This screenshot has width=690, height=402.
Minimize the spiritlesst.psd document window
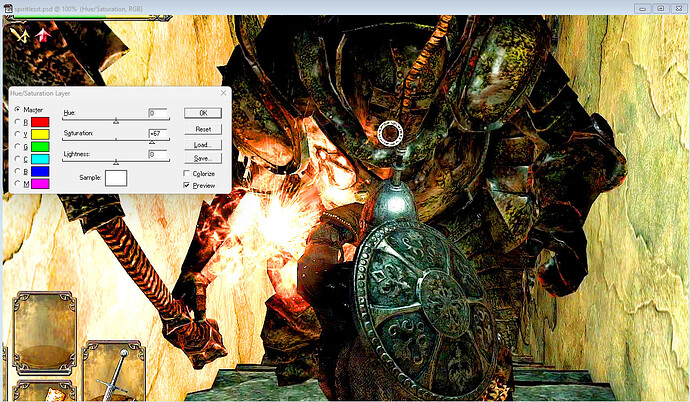click(642, 8)
